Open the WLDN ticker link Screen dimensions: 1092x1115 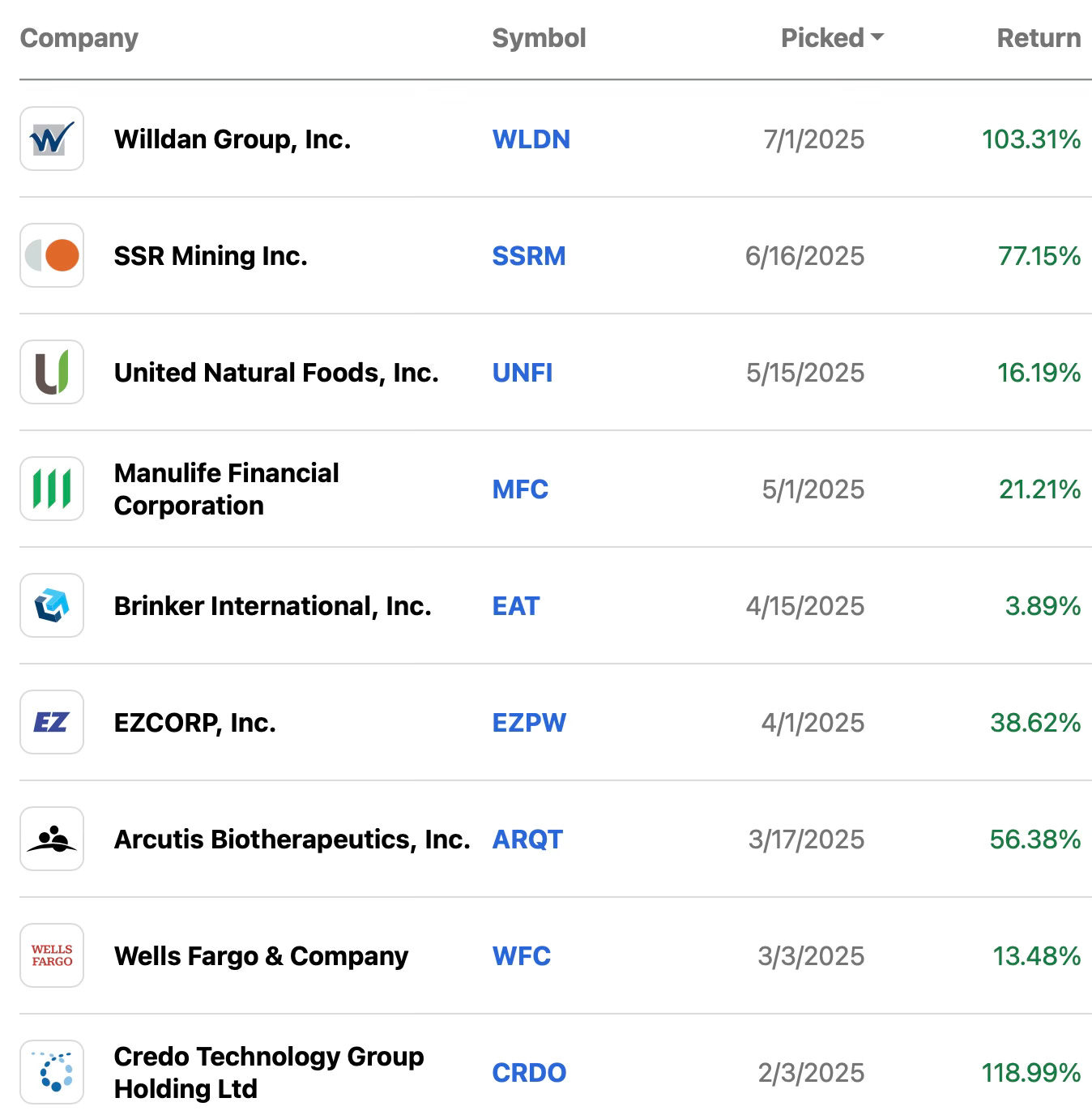coord(531,139)
